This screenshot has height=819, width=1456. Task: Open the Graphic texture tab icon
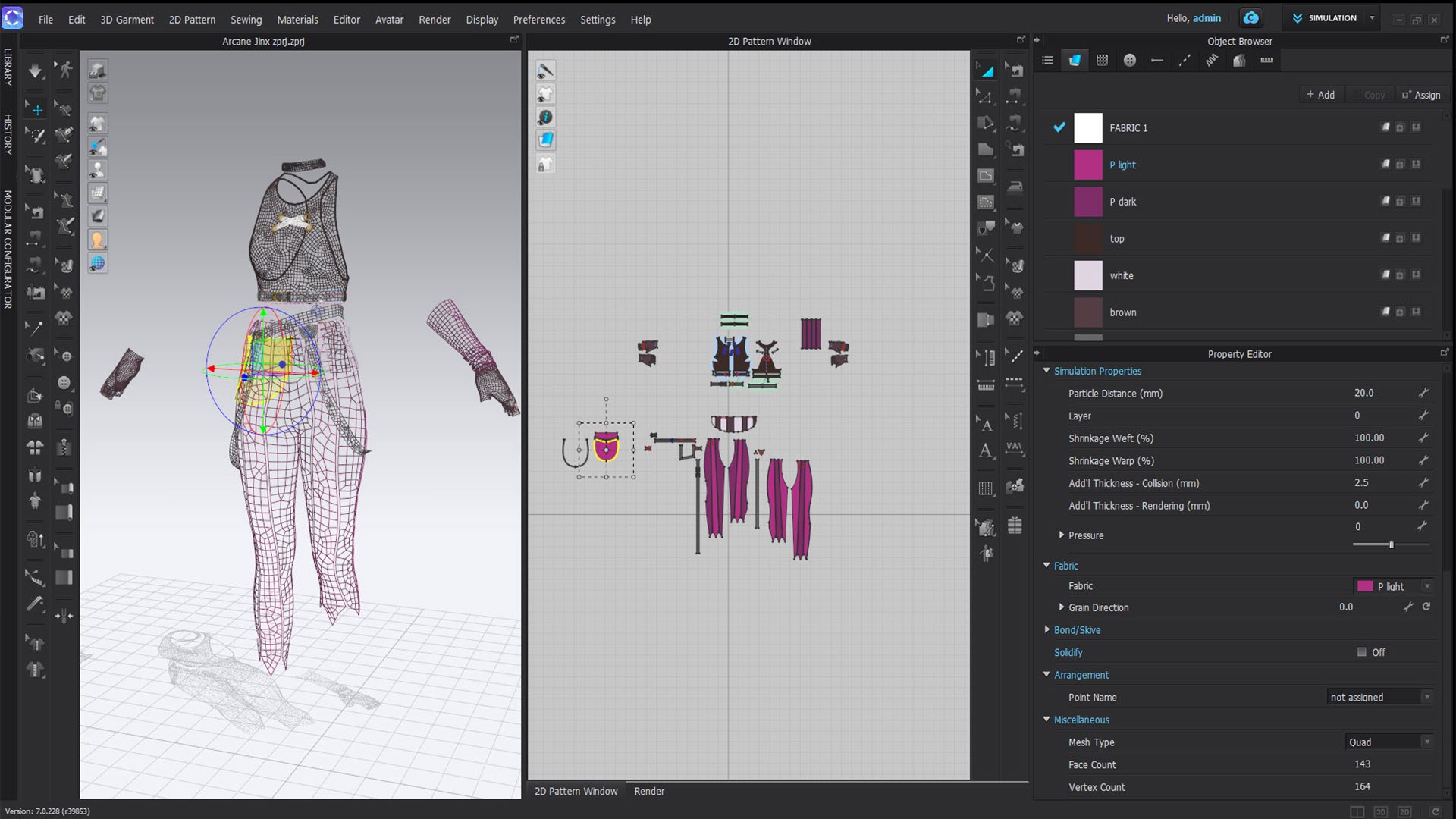[1103, 61]
